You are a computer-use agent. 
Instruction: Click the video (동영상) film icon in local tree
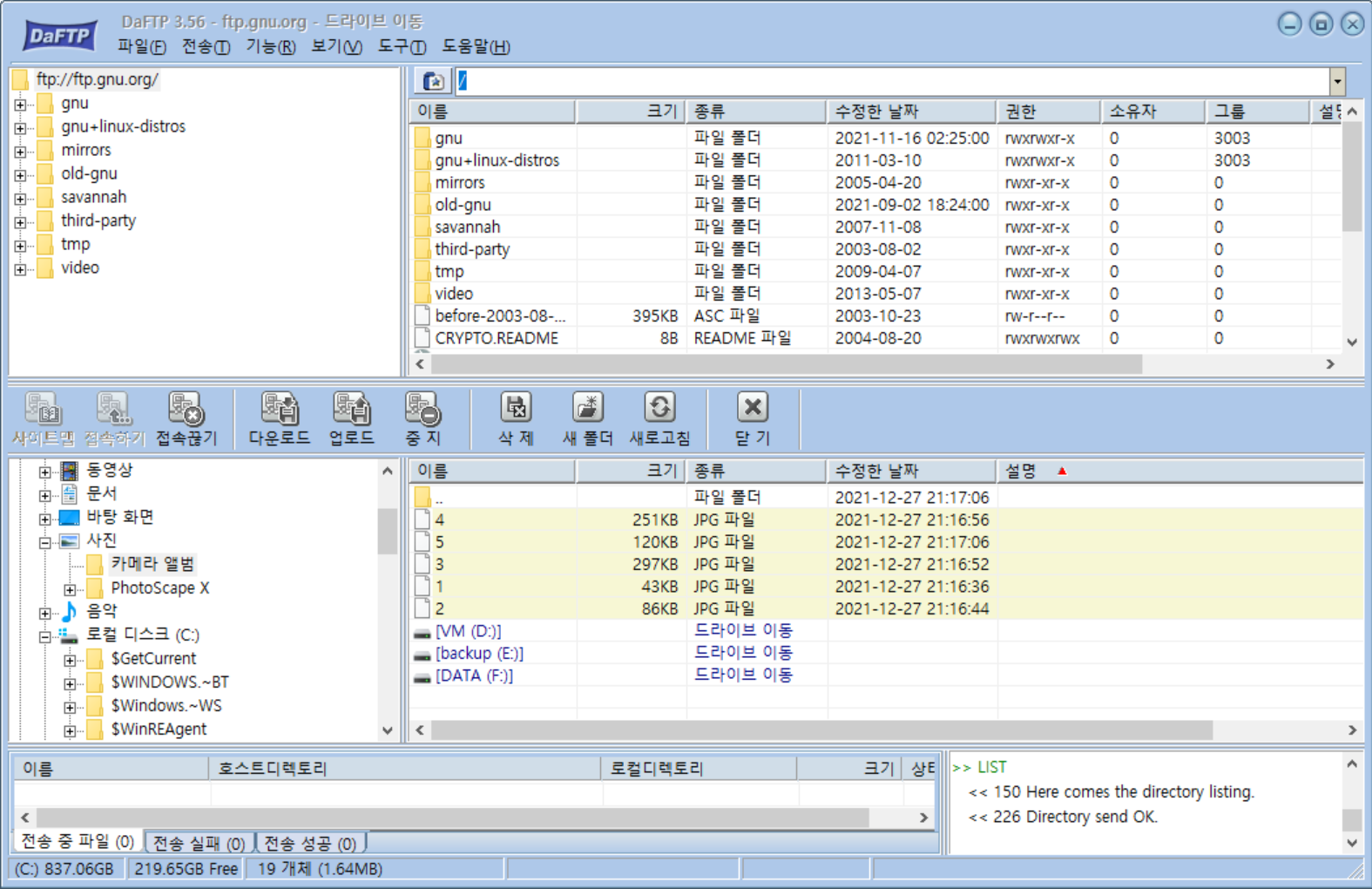(x=70, y=471)
